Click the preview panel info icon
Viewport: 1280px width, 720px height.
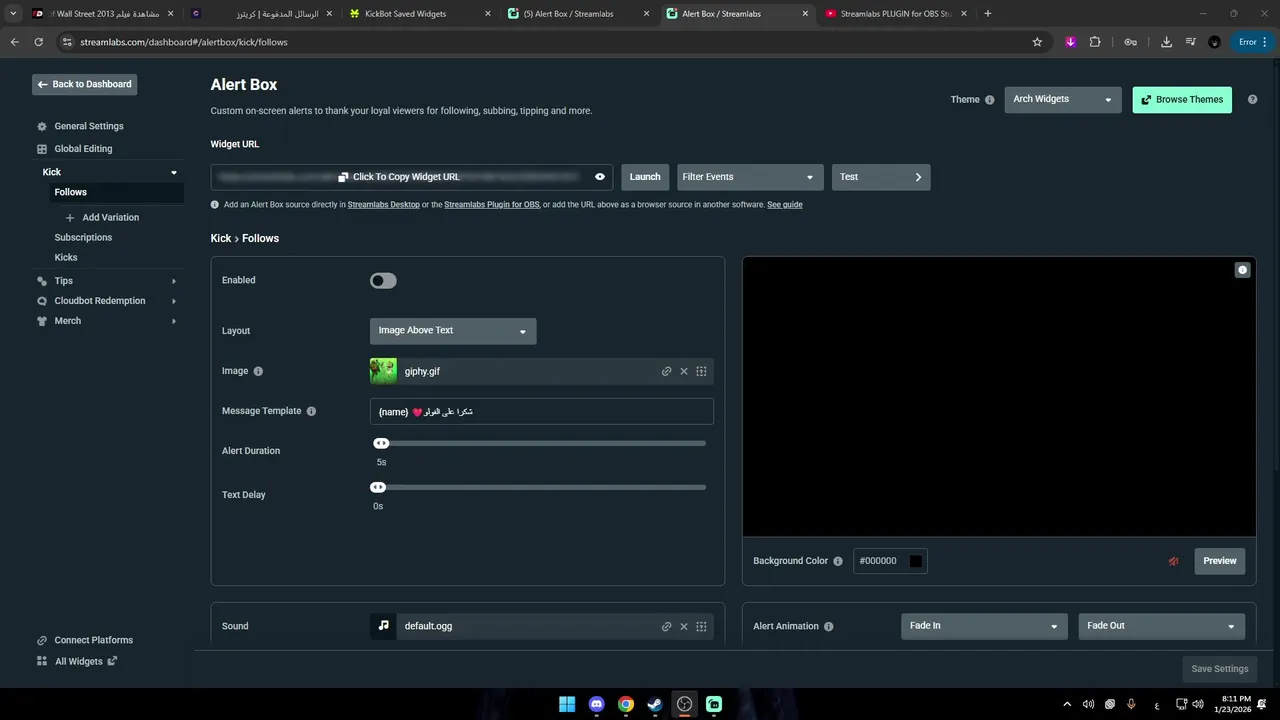click(x=1242, y=270)
